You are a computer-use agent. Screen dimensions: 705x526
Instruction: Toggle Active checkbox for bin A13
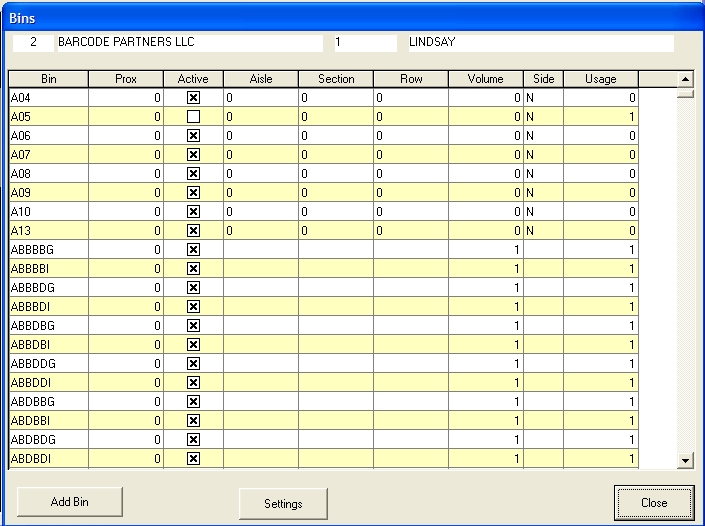coord(193,231)
